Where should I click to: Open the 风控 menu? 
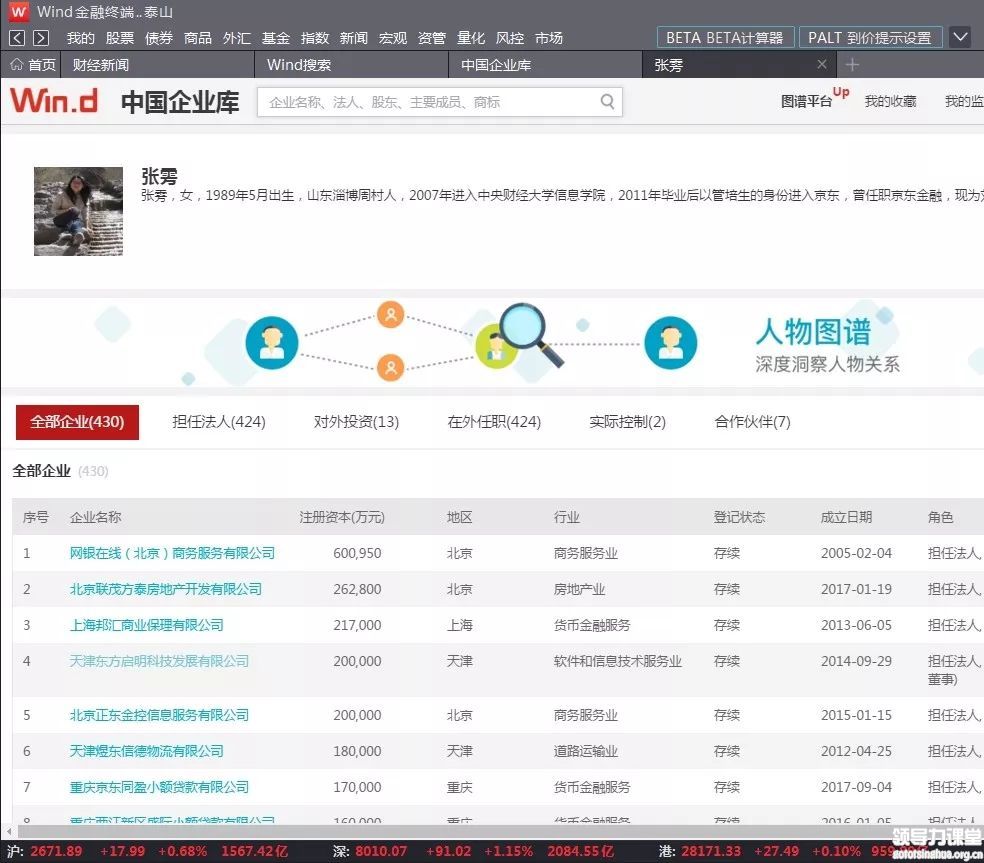[510, 38]
